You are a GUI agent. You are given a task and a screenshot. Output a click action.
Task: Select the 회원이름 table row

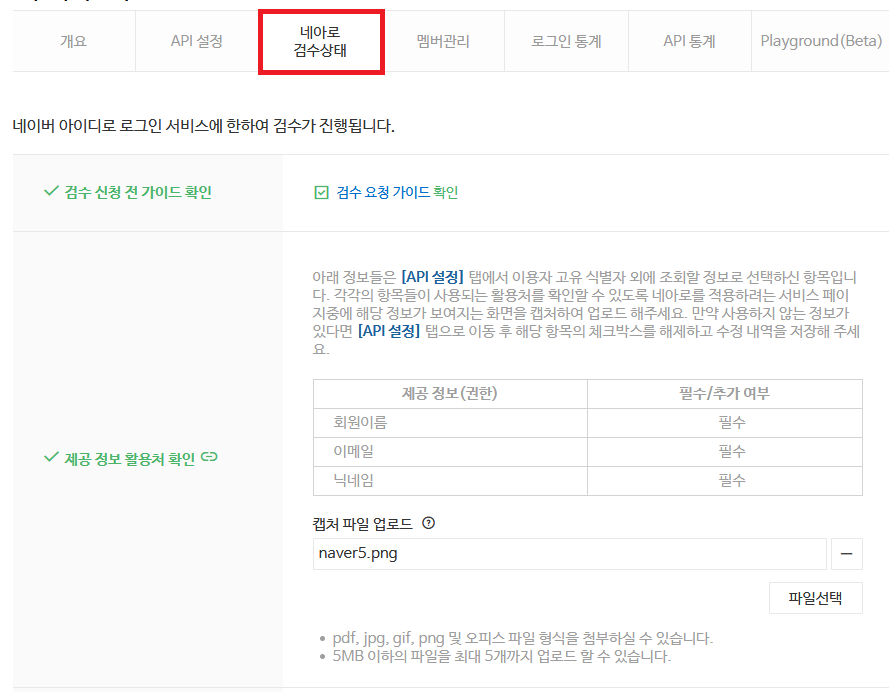pyautogui.click(x=587, y=423)
